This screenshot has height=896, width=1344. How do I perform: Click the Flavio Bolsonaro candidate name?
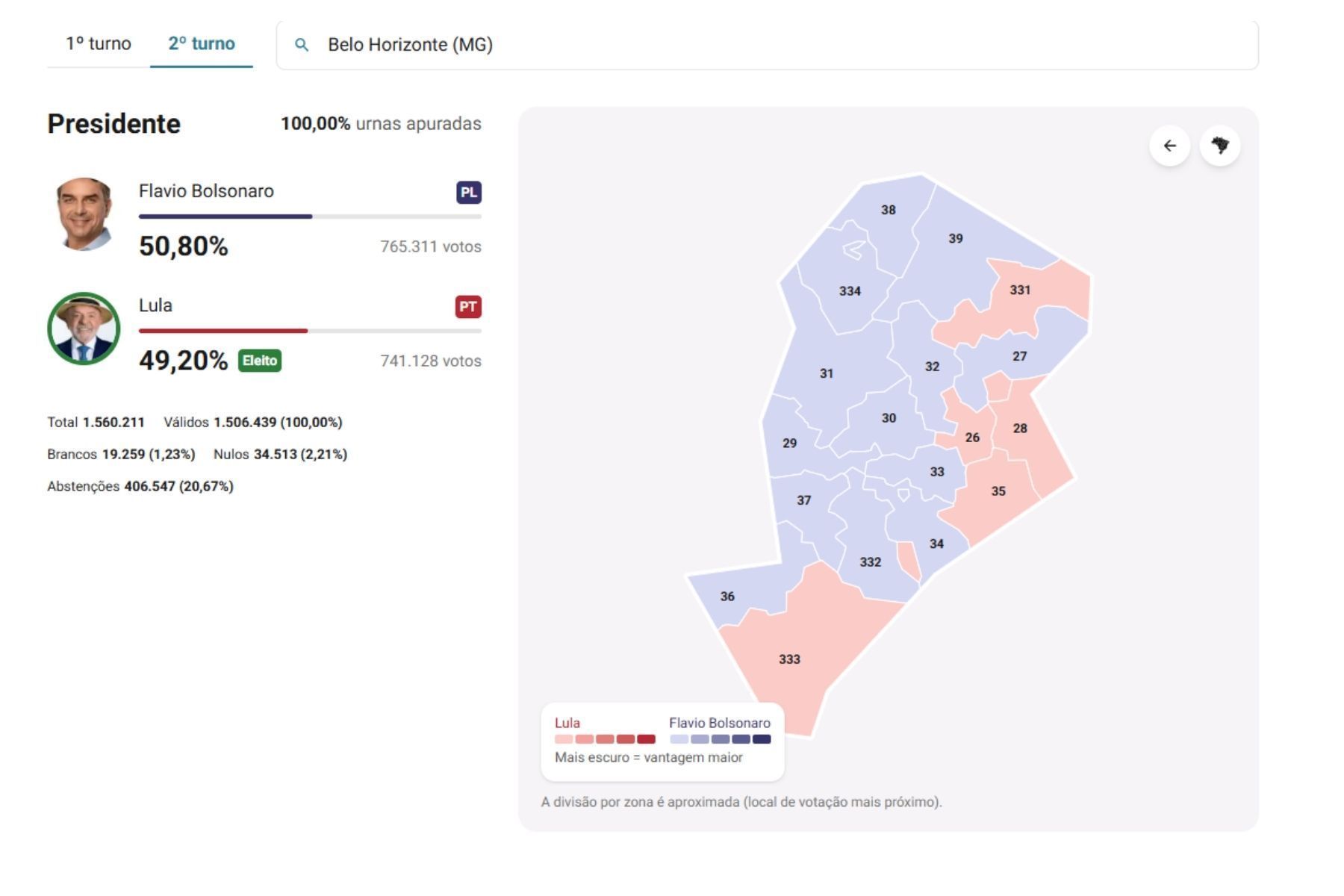click(x=206, y=191)
